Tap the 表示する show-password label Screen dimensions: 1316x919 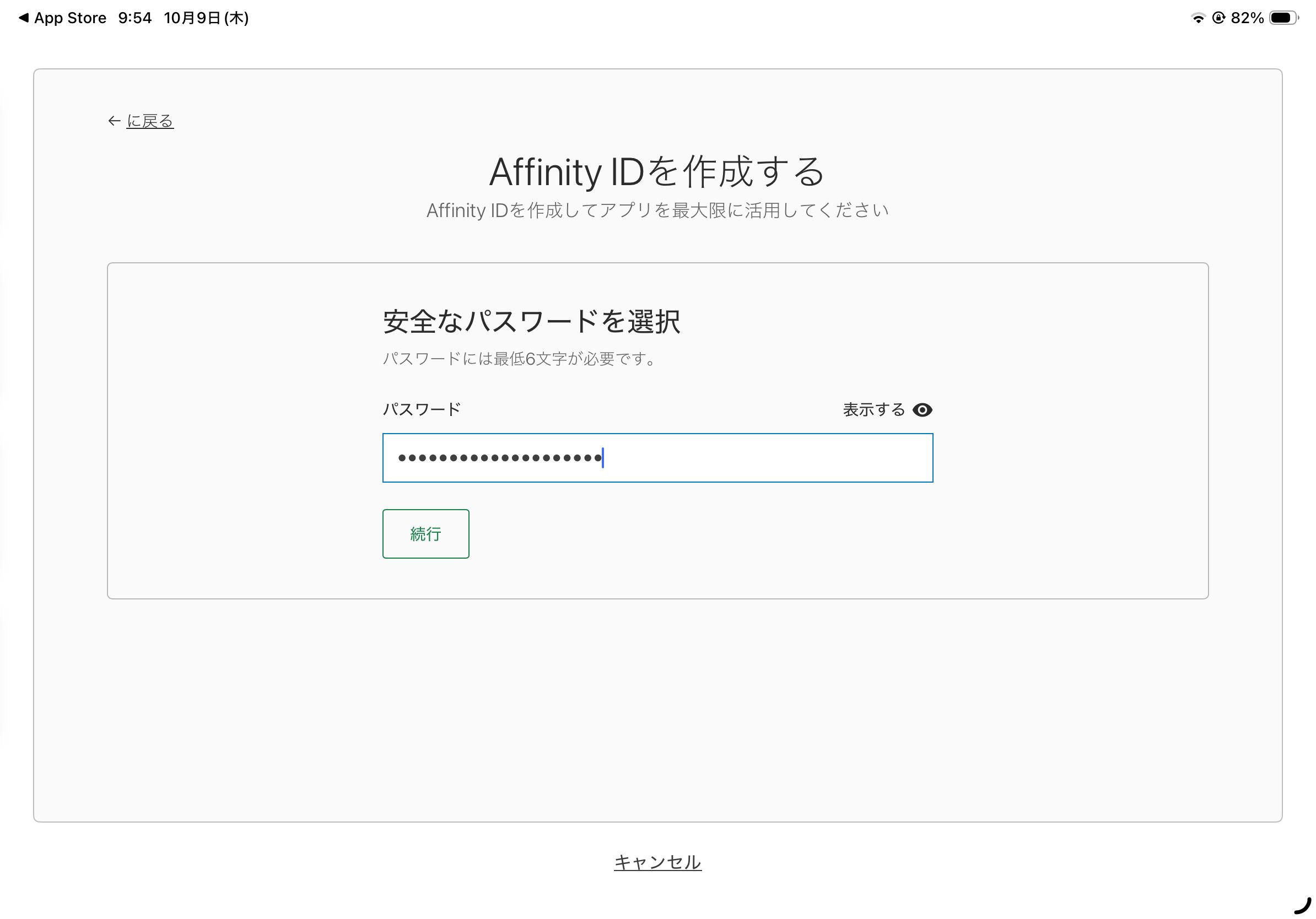point(873,410)
